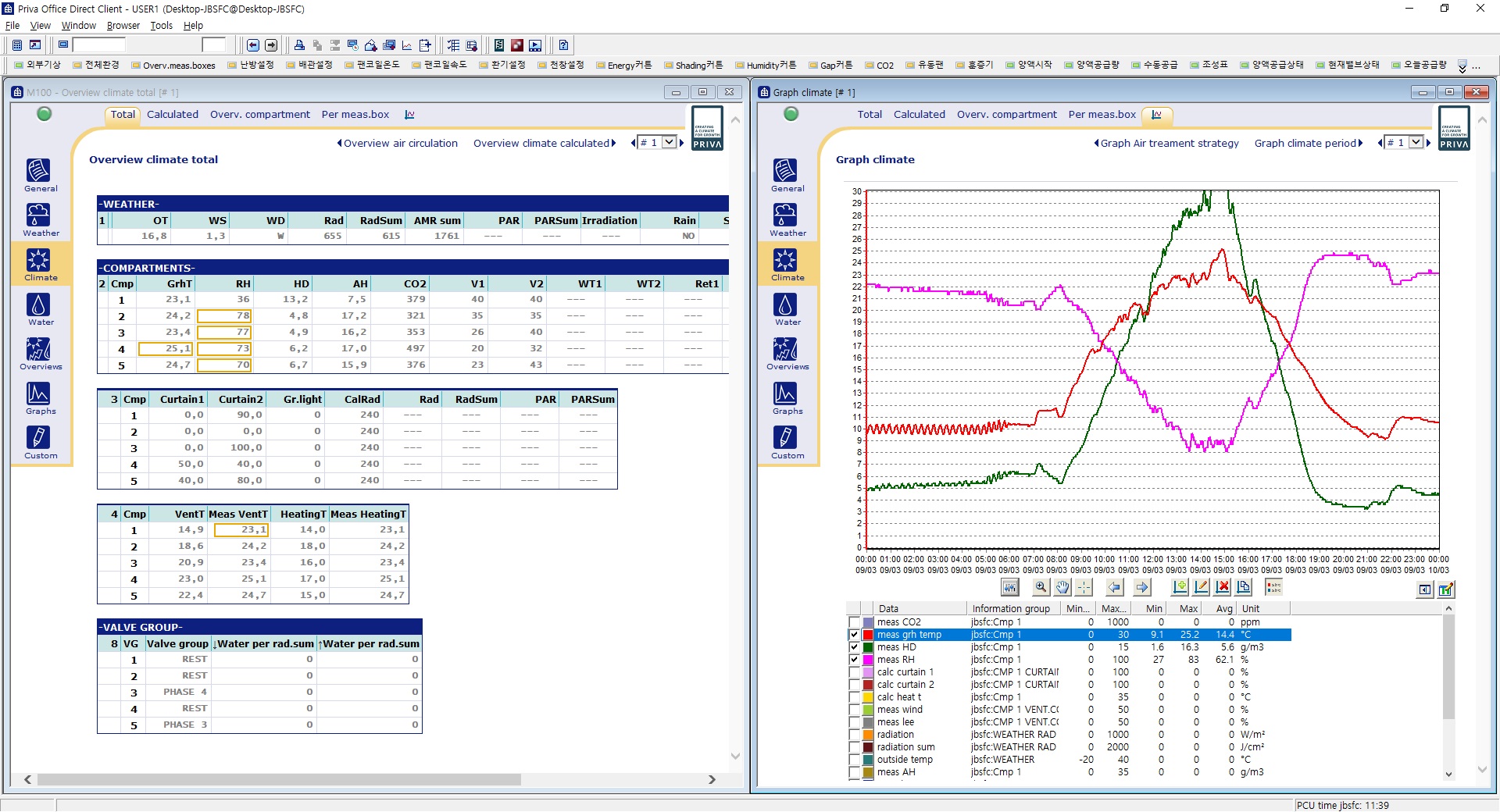Screen dimensions: 1500x812
Task: Enable the calc heat t checkbox
Action: click(854, 697)
